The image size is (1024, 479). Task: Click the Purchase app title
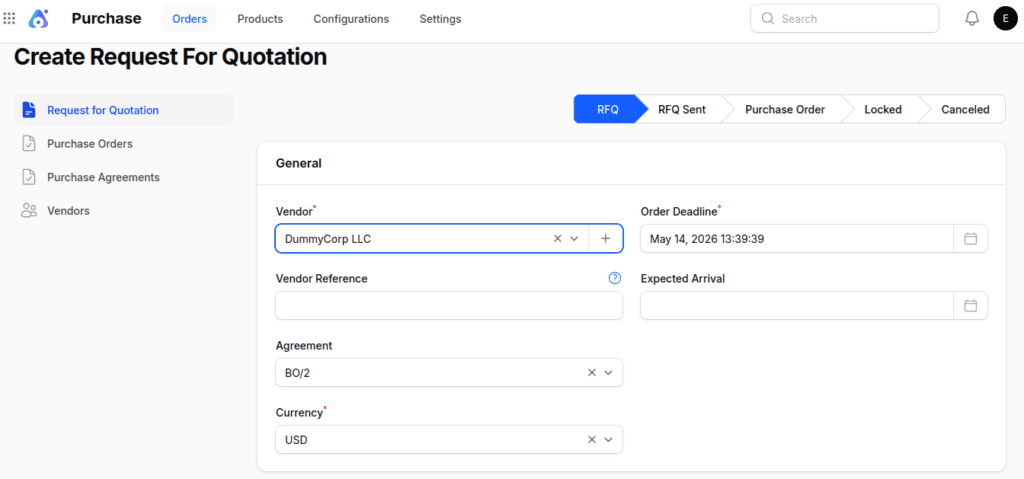click(x=106, y=18)
